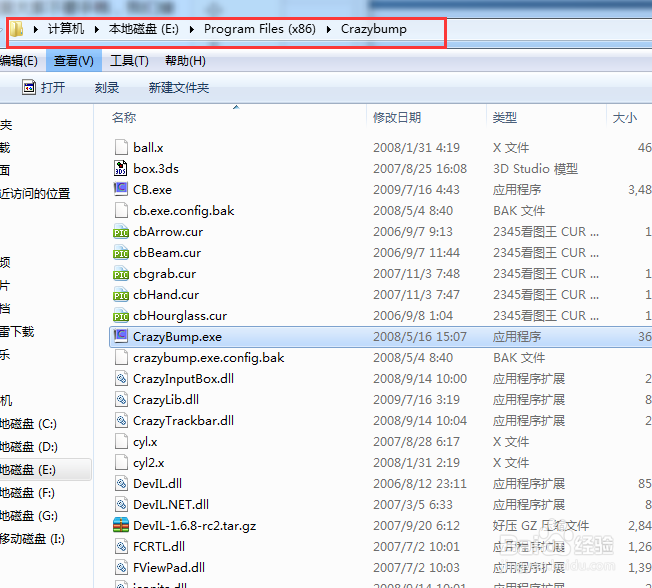Expand the arrow after Program Files (x86)
This screenshot has width=652, height=588.
pos(329,30)
